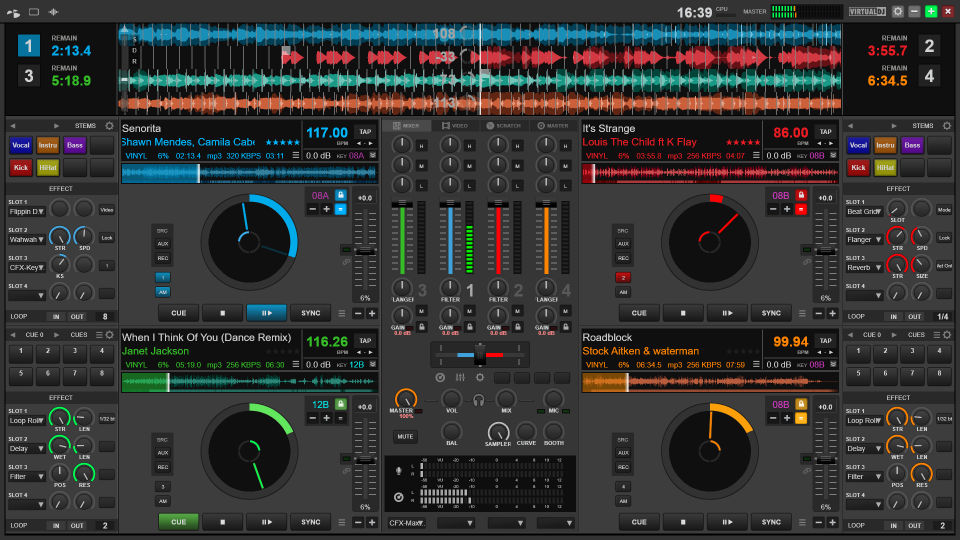Open the Beat Grid effect dropdown on deck 2

pyautogui.click(x=864, y=211)
